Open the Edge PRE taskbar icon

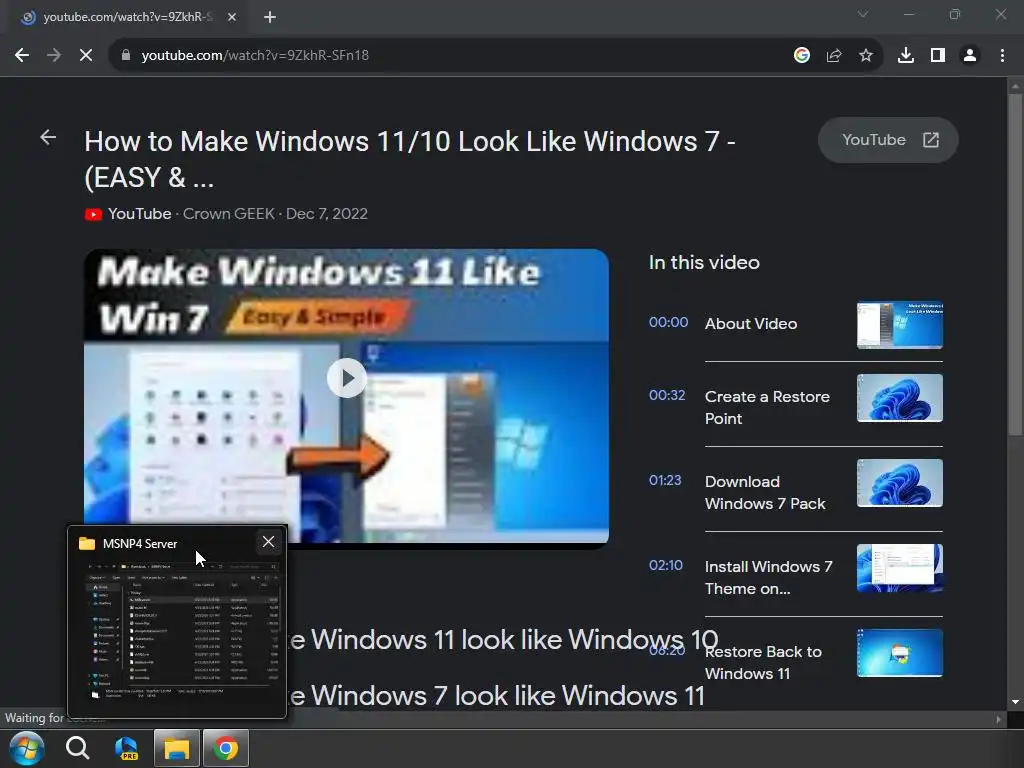[126, 748]
